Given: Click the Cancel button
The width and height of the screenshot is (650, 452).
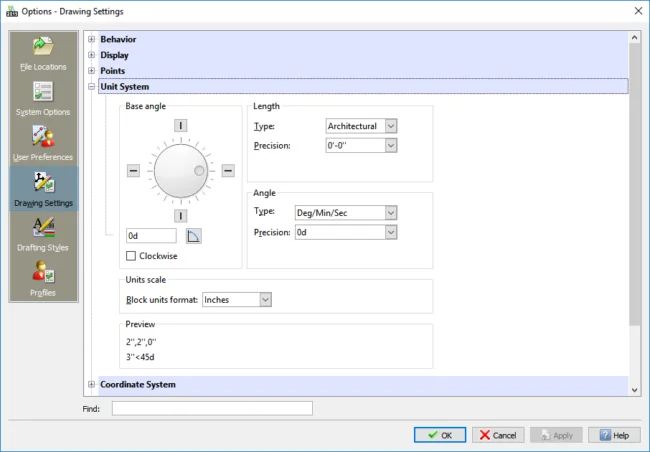Looking at the screenshot, I should 498,435.
